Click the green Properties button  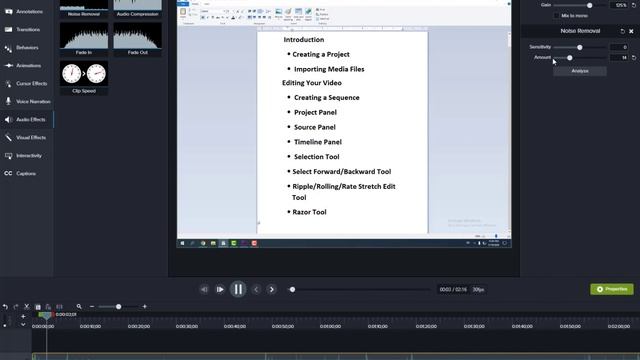pos(612,289)
